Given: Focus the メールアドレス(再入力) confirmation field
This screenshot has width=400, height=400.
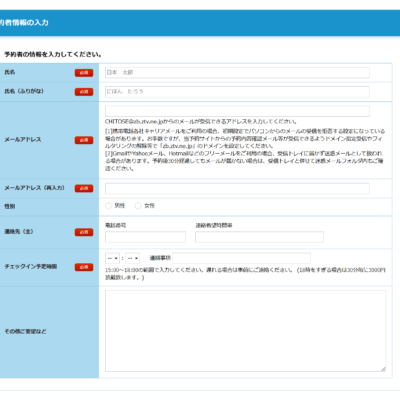Looking at the screenshot, I should (237, 188).
